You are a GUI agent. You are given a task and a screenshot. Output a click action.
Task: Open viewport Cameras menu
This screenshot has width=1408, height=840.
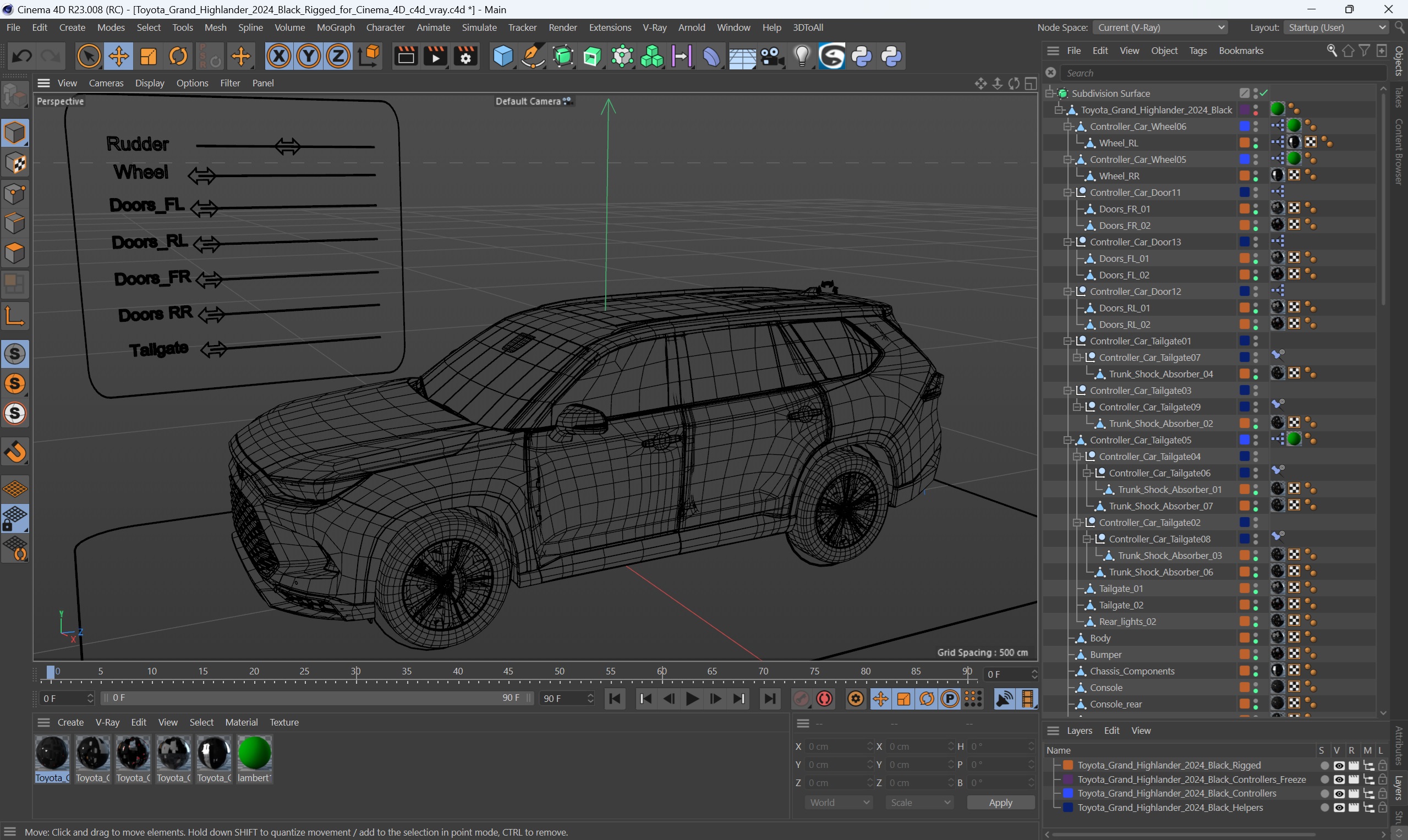point(106,83)
